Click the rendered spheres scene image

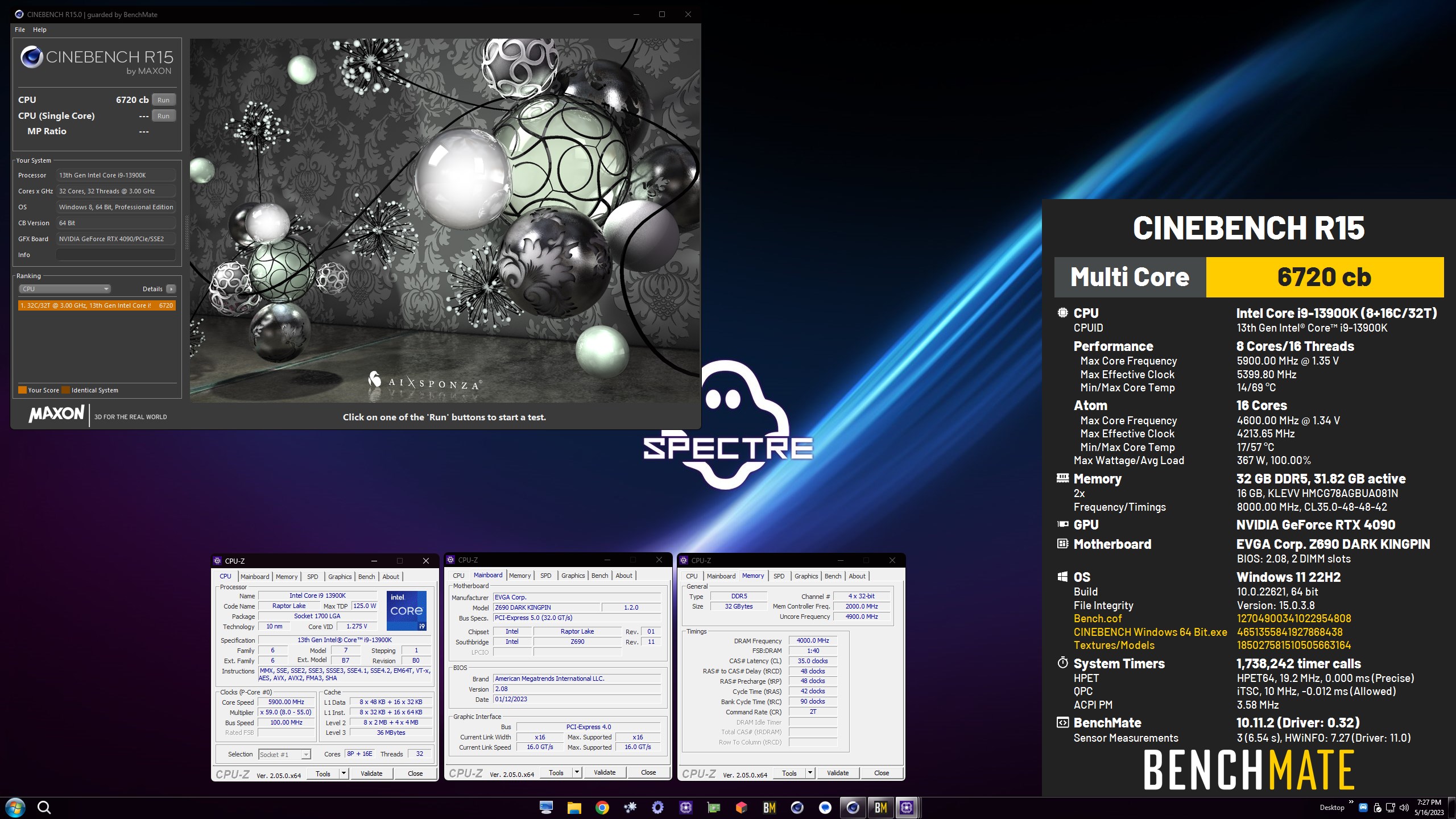pyautogui.click(x=444, y=221)
